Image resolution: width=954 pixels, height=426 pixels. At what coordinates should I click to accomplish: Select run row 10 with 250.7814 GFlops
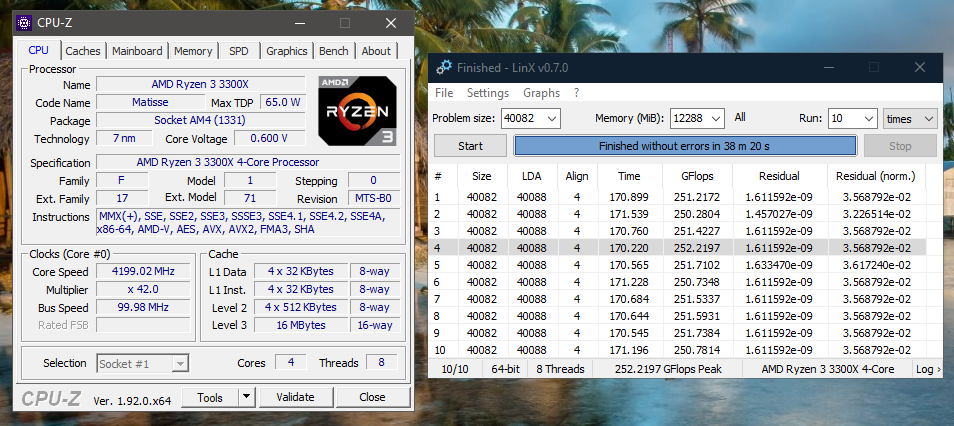click(678, 351)
